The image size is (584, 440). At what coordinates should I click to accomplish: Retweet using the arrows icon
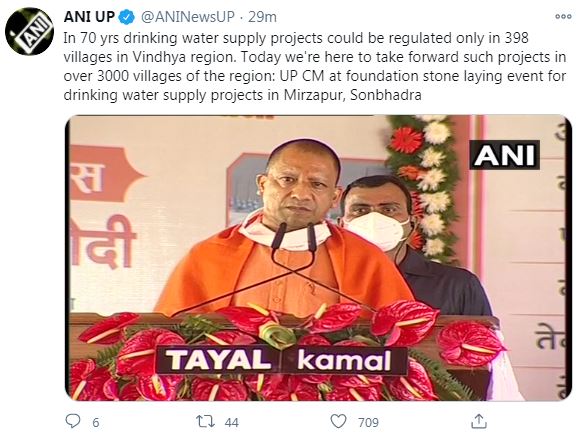205,422
